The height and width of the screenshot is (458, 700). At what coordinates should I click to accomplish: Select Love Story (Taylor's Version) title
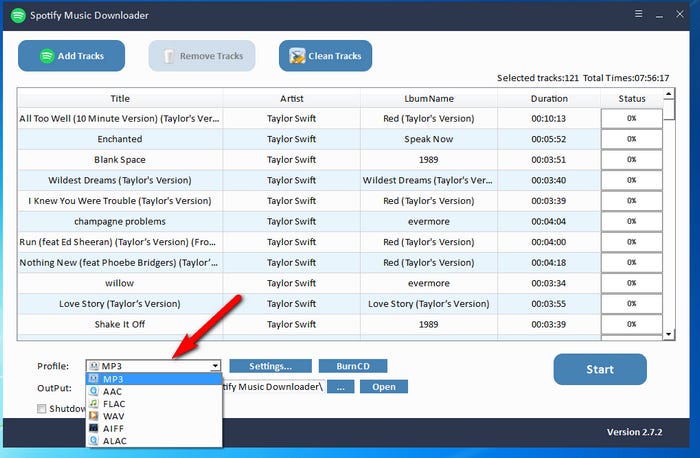coord(120,304)
